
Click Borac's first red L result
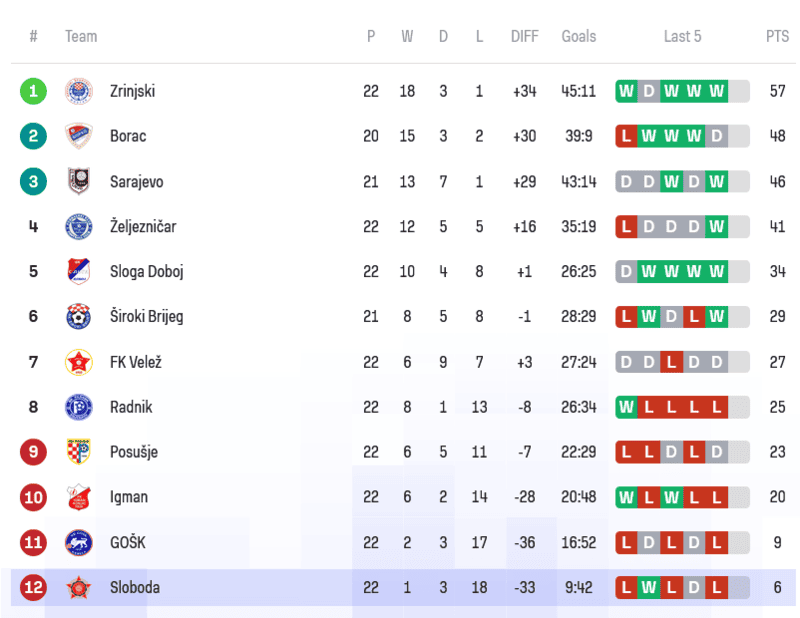tap(626, 136)
